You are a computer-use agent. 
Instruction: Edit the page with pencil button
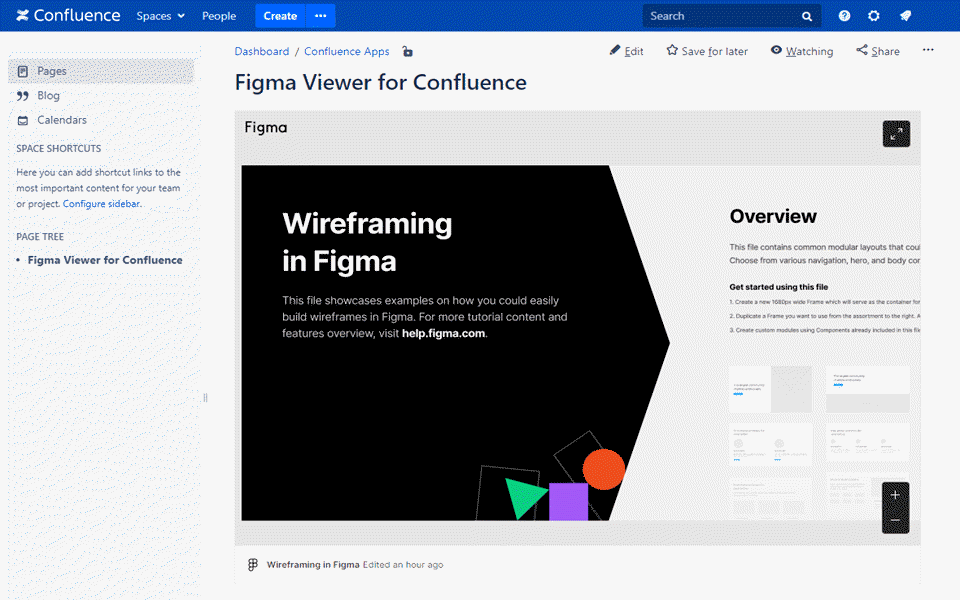pos(626,51)
